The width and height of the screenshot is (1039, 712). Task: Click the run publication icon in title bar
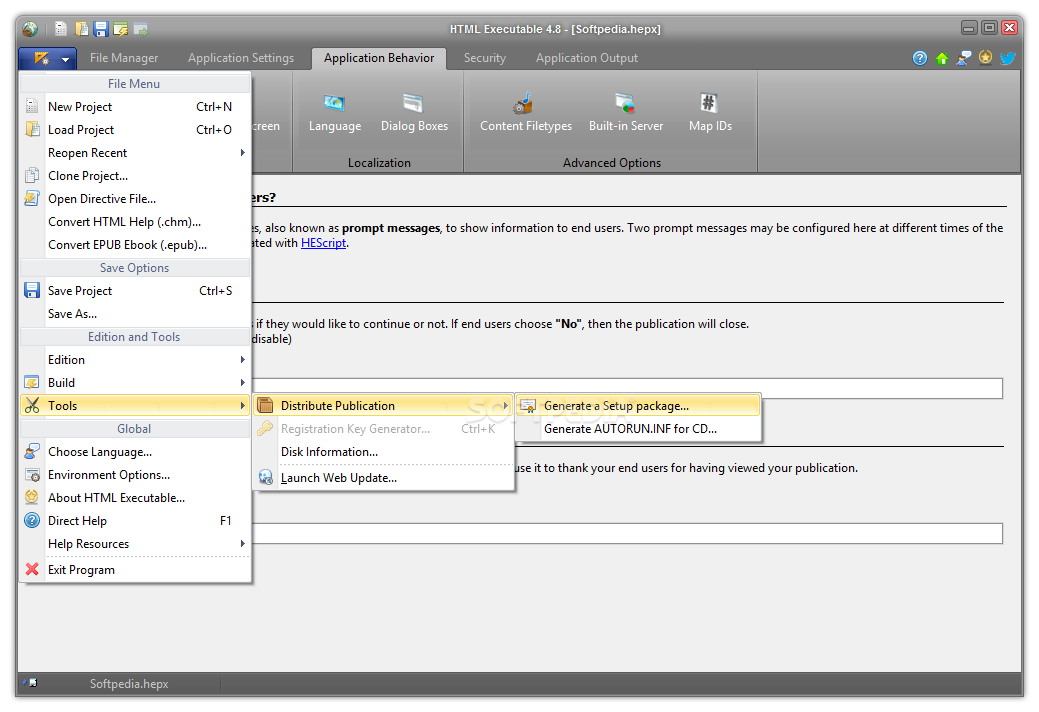[140, 28]
